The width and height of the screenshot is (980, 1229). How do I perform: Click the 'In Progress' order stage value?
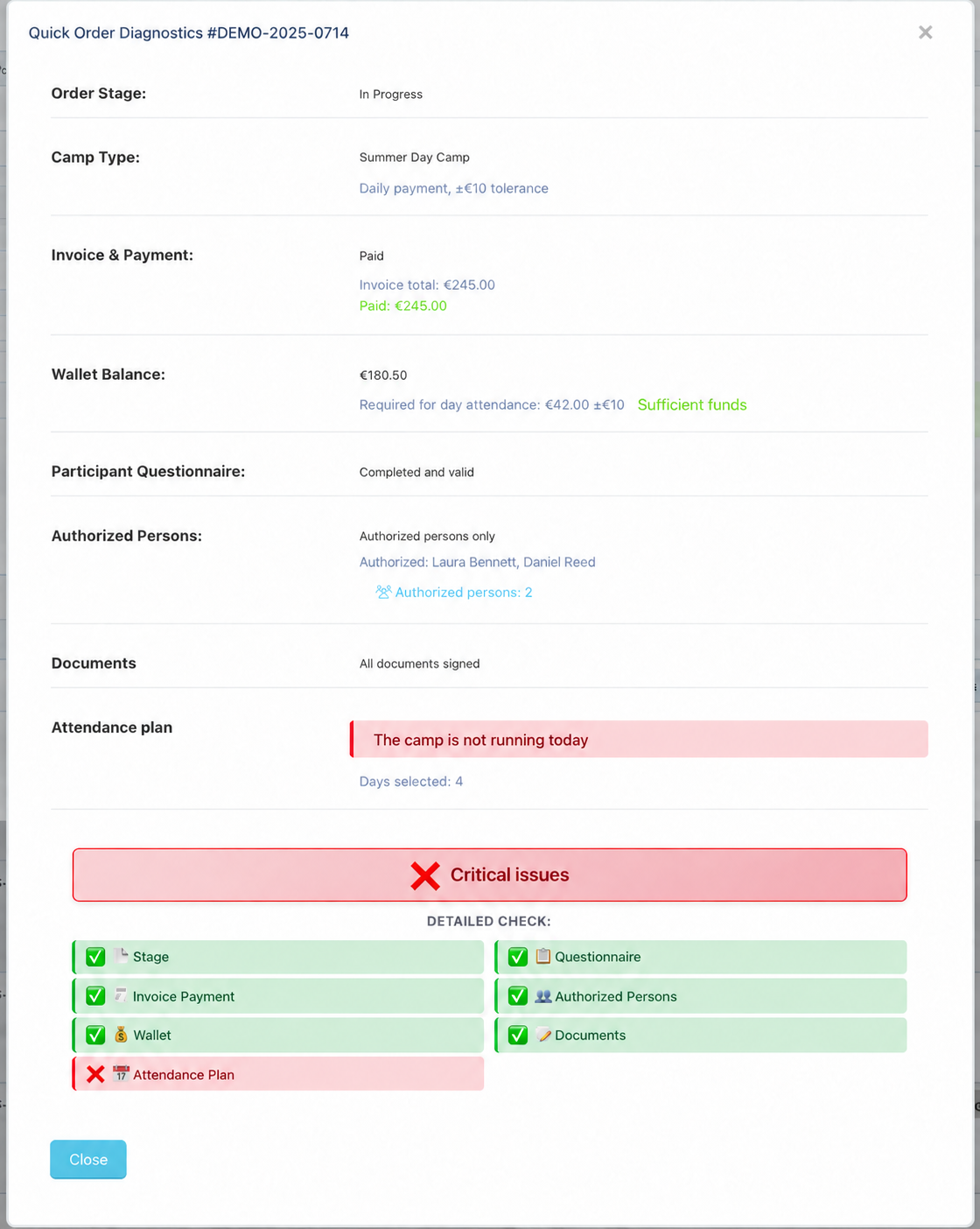391,95
